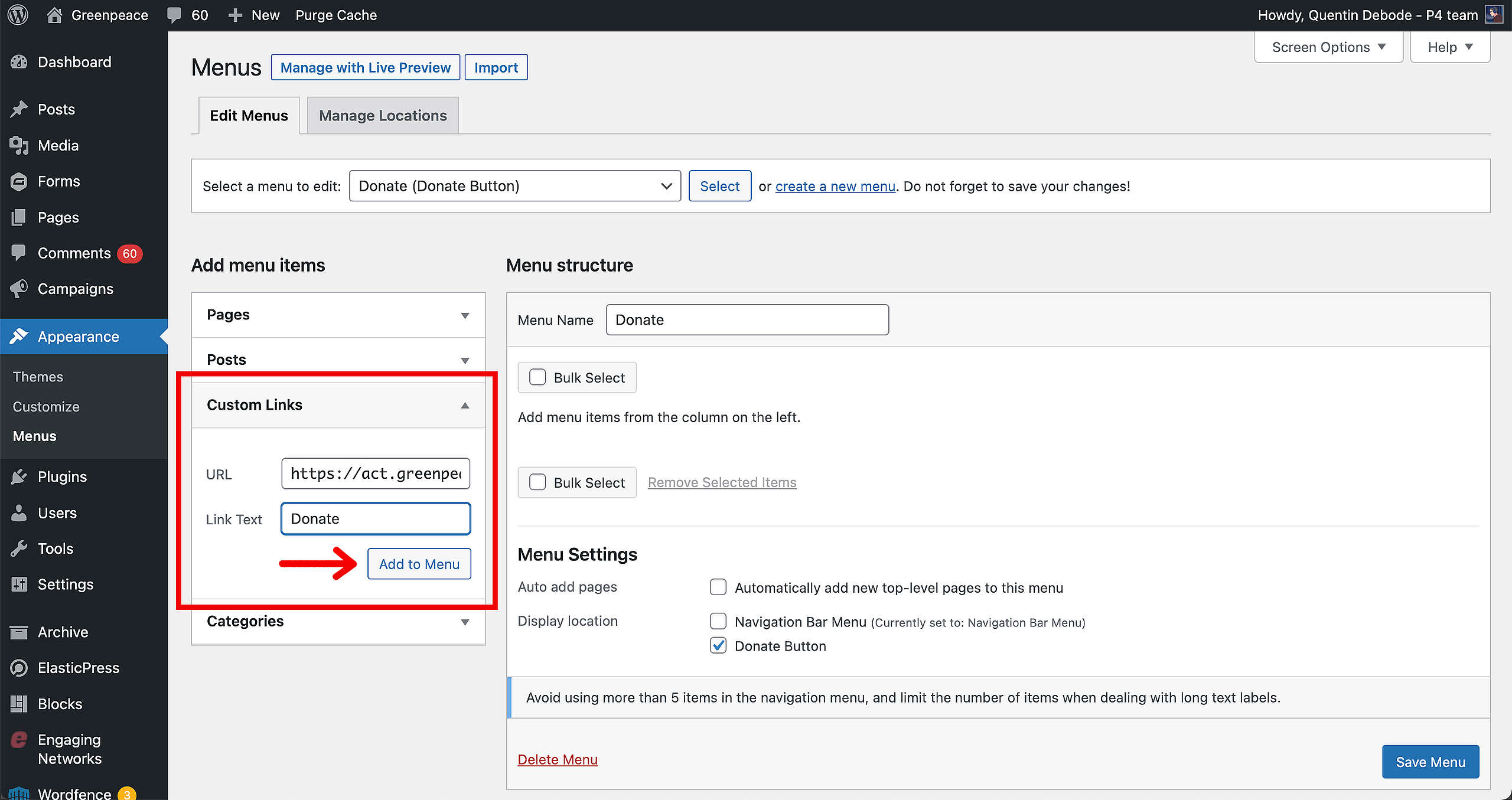Click the Media library icon
This screenshot has height=800, width=1512.
(x=19, y=145)
